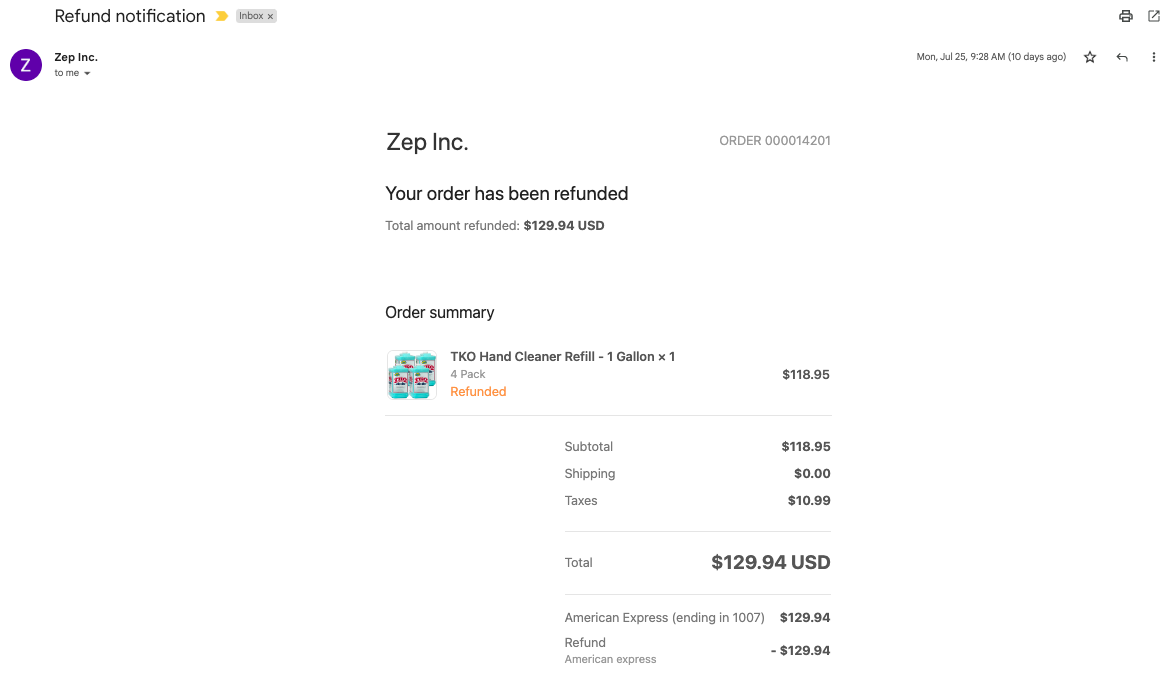
Task: Click the yellow importance marker icon
Action: pos(221,16)
